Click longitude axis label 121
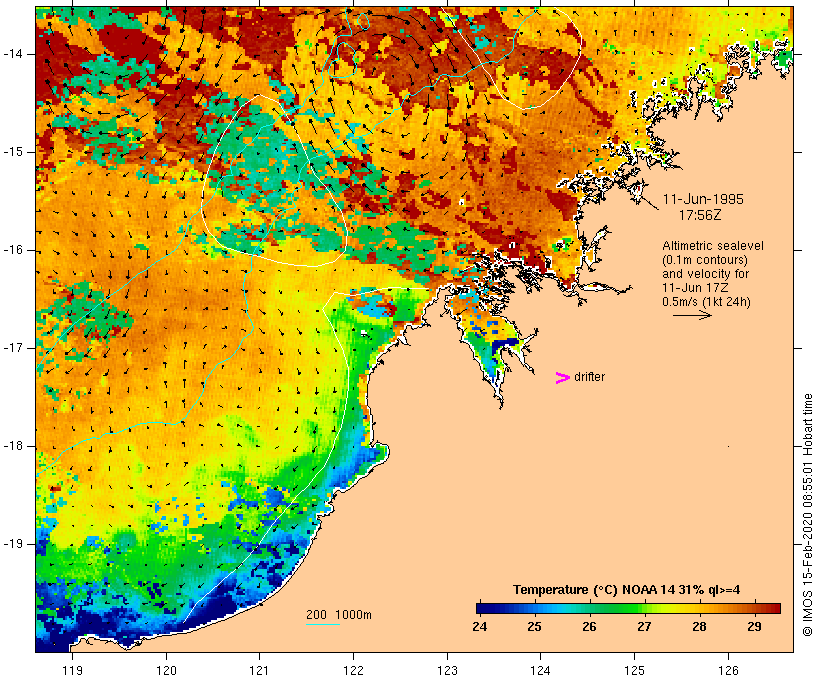This screenshot has width=820, height=680. [259, 670]
